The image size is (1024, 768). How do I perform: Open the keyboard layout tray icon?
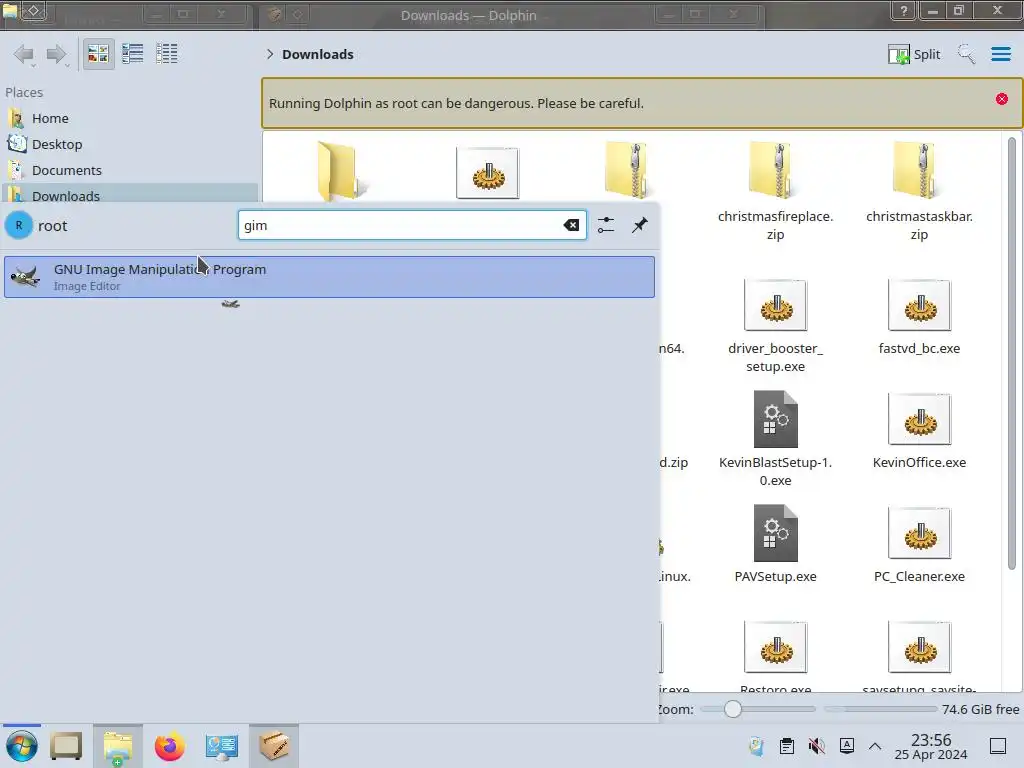846,745
